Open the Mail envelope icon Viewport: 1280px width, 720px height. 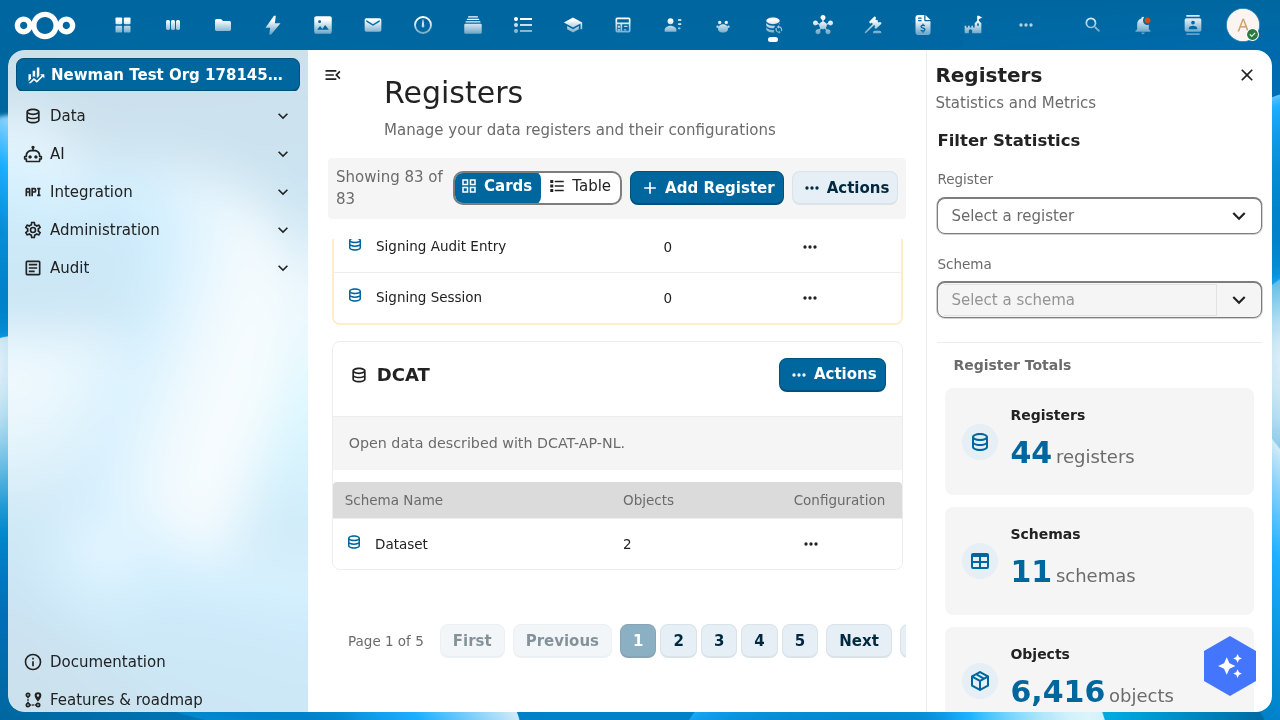pos(373,25)
